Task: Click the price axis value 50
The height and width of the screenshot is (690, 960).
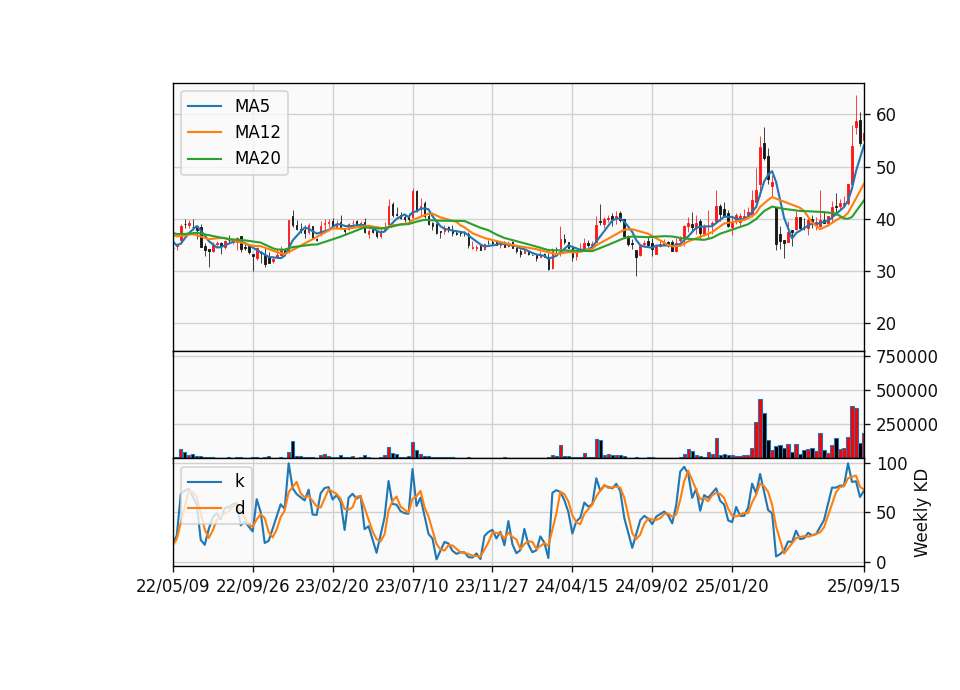Action: click(885, 167)
